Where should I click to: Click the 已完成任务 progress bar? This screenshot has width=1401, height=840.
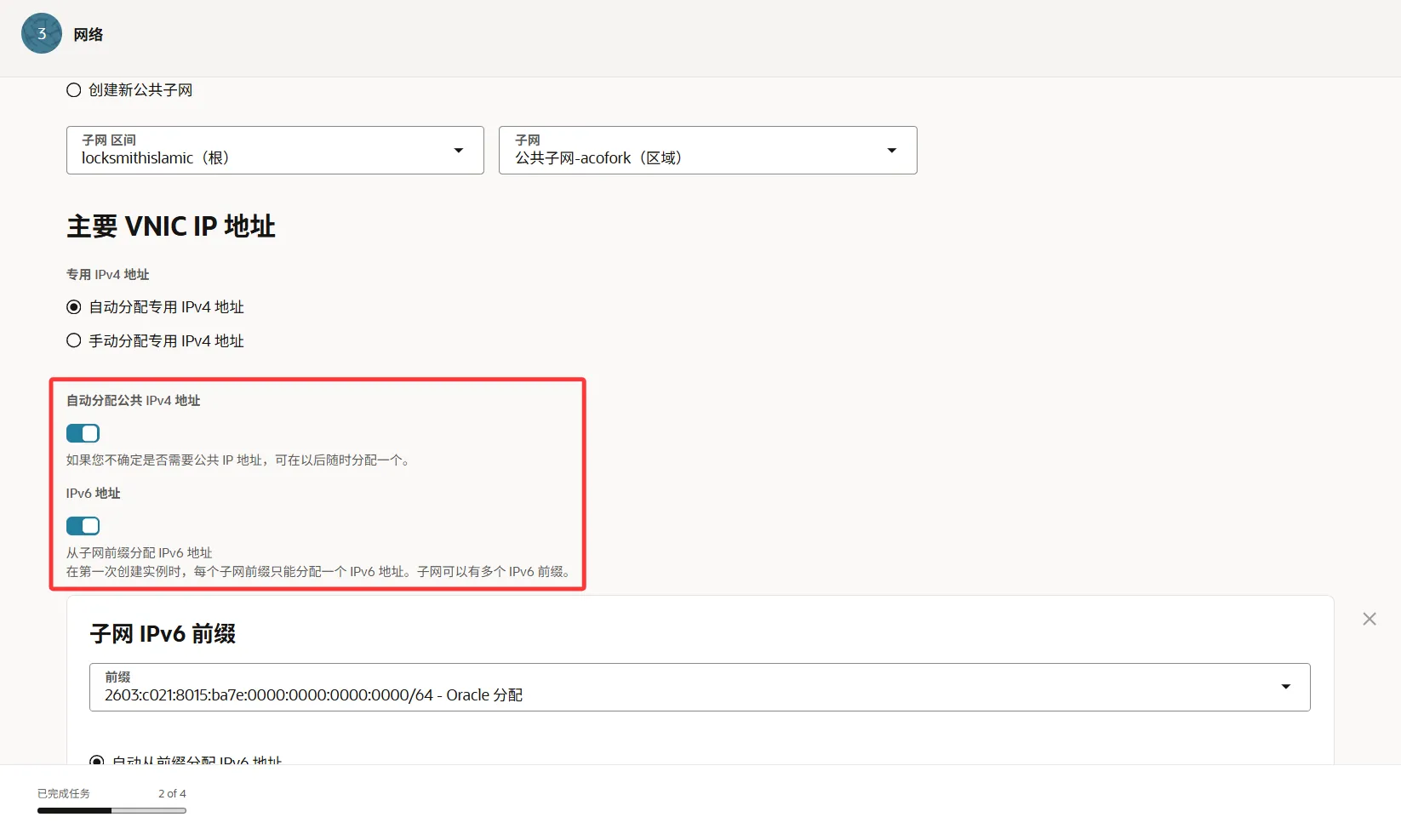coord(112,811)
